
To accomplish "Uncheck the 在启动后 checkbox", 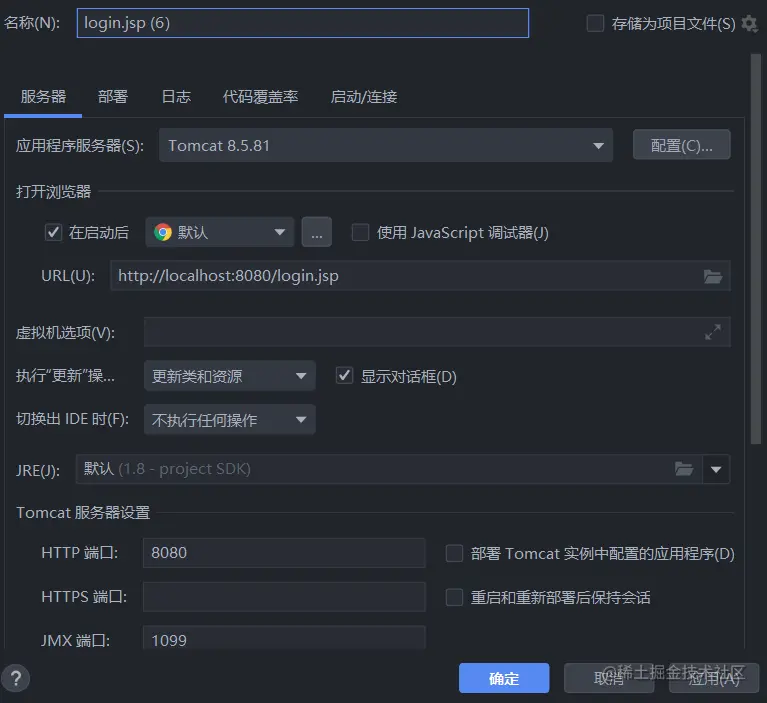I will point(53,232).
